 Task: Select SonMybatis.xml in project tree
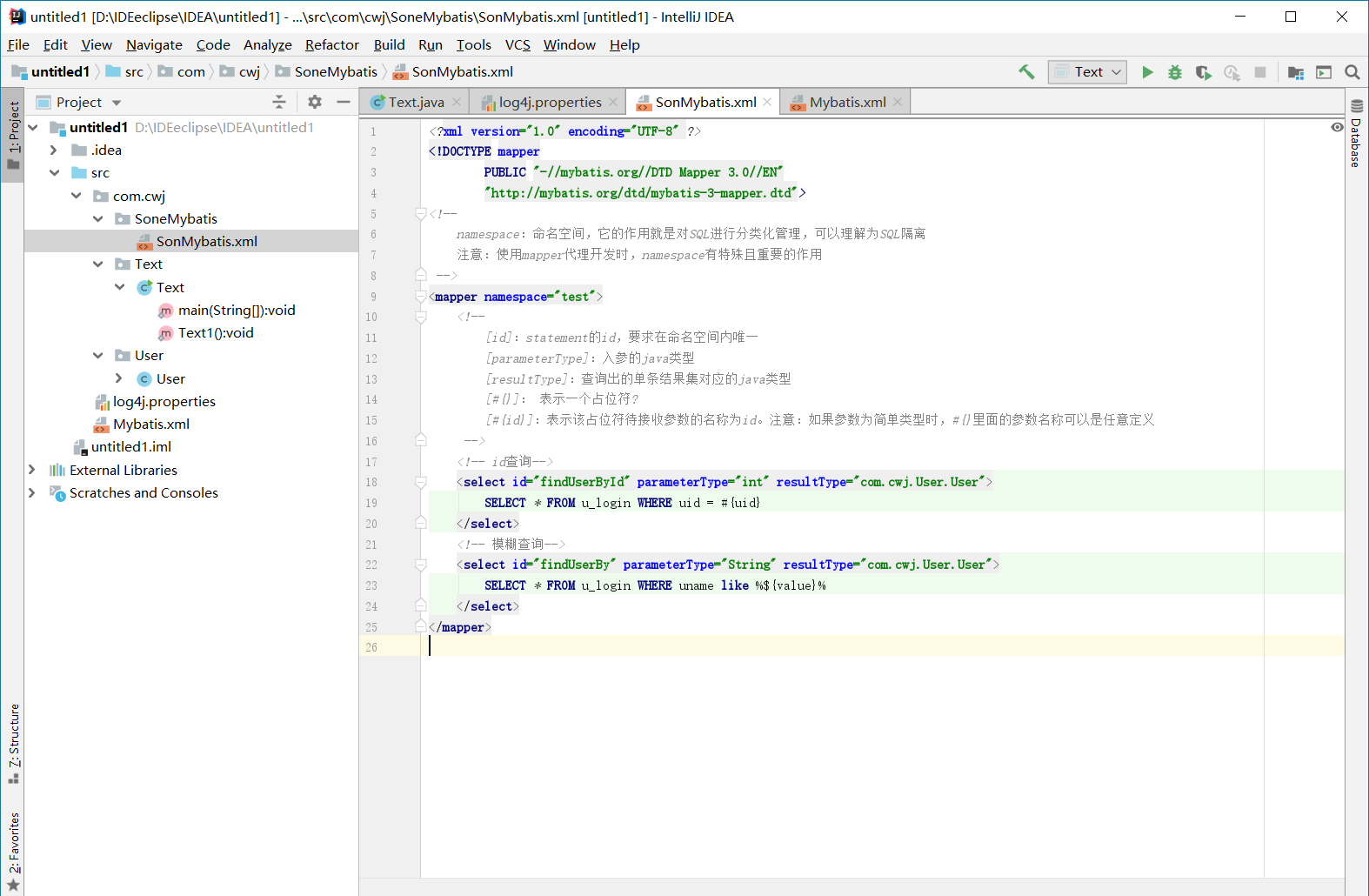(191, 241)
